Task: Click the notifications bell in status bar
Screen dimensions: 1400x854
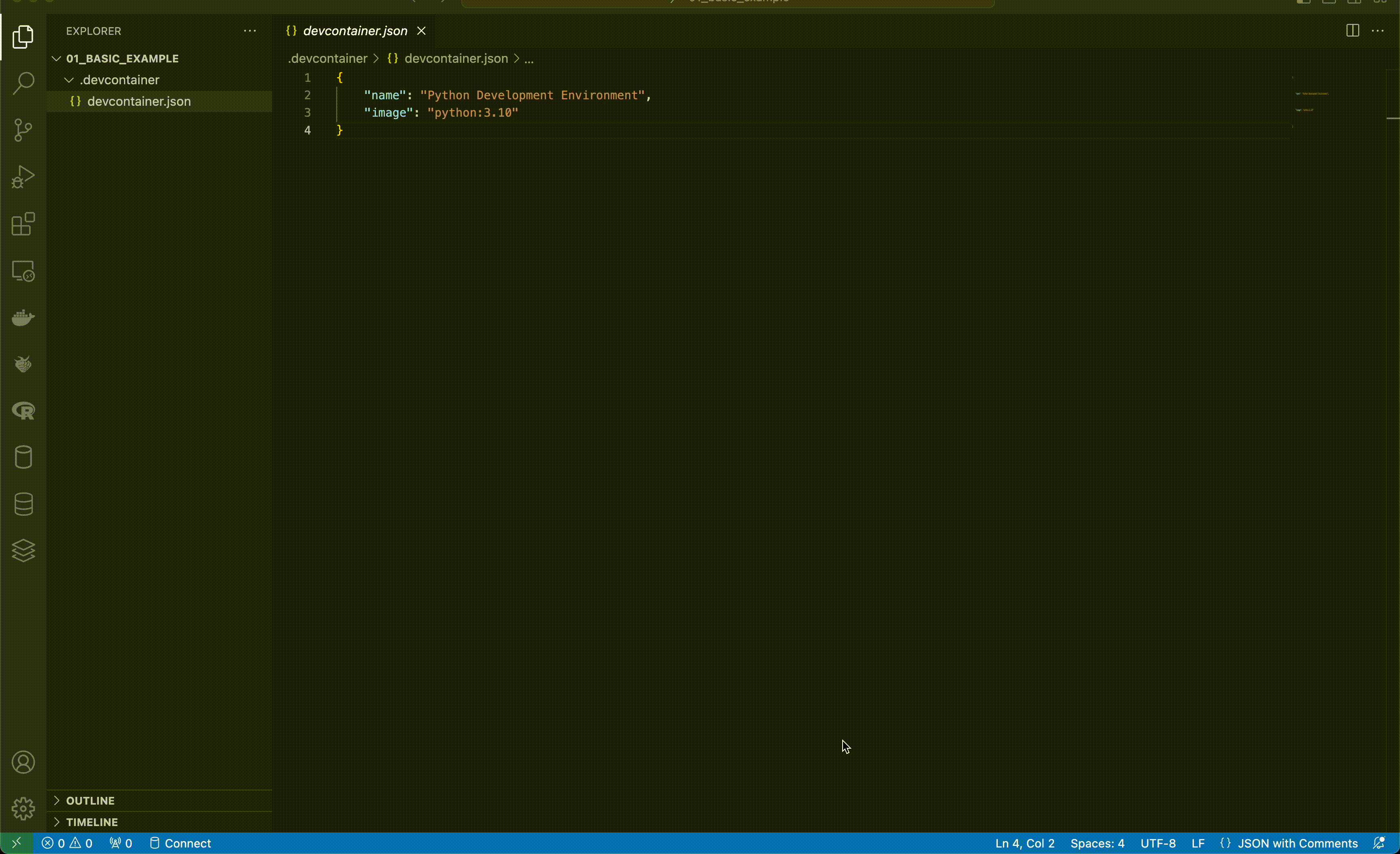Action: (x=1379, y=843)
